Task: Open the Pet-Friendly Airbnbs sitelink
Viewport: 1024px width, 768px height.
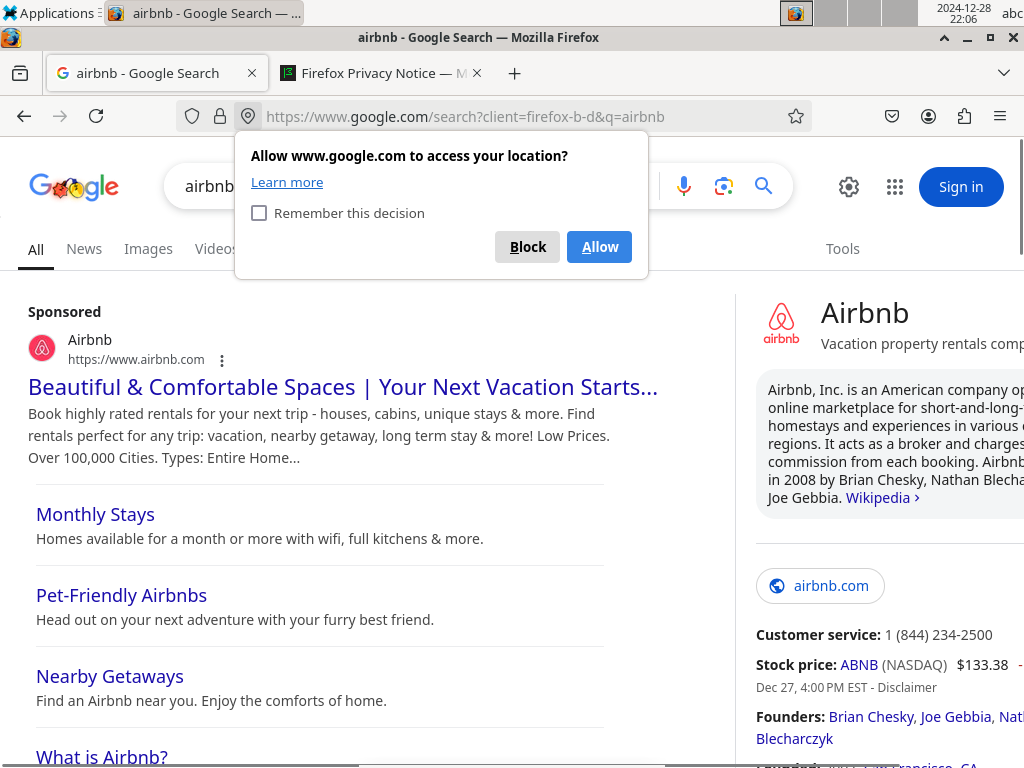Action: point(121,596)
